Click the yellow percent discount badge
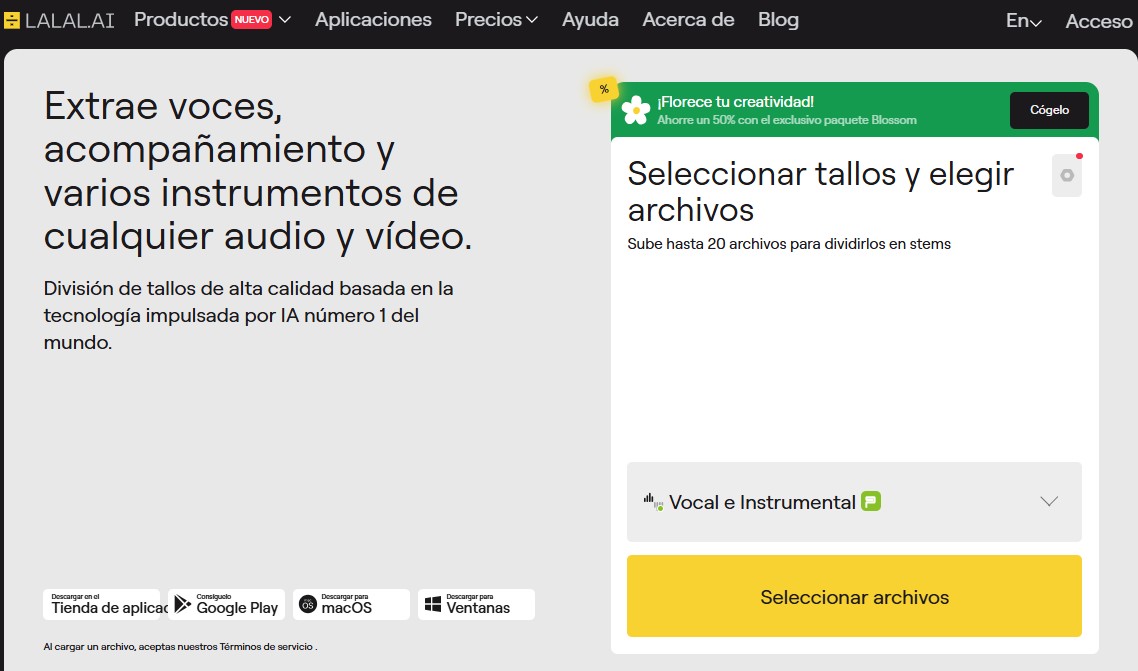 tap(604, 89)
